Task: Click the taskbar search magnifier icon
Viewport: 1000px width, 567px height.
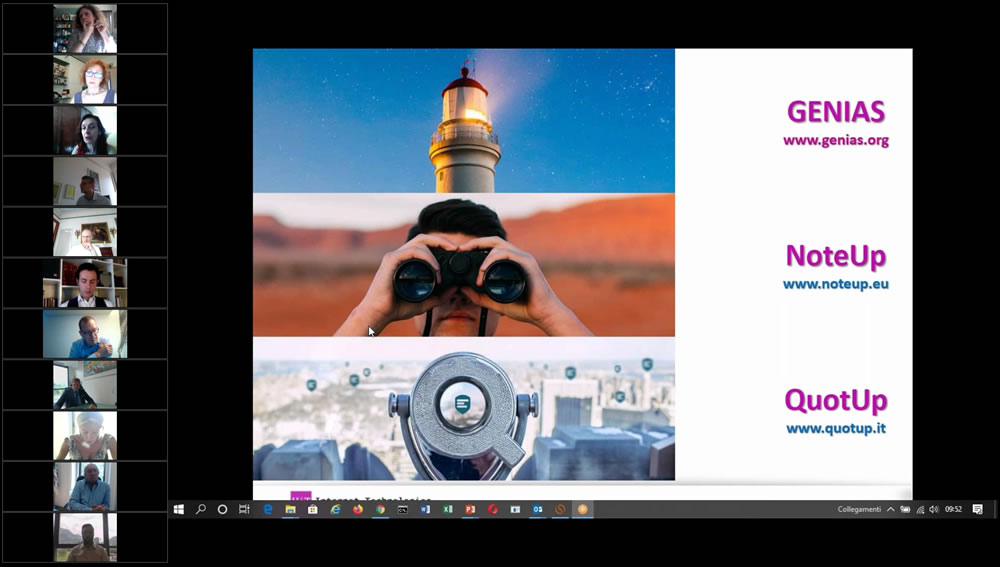Action: pos(201,509)
